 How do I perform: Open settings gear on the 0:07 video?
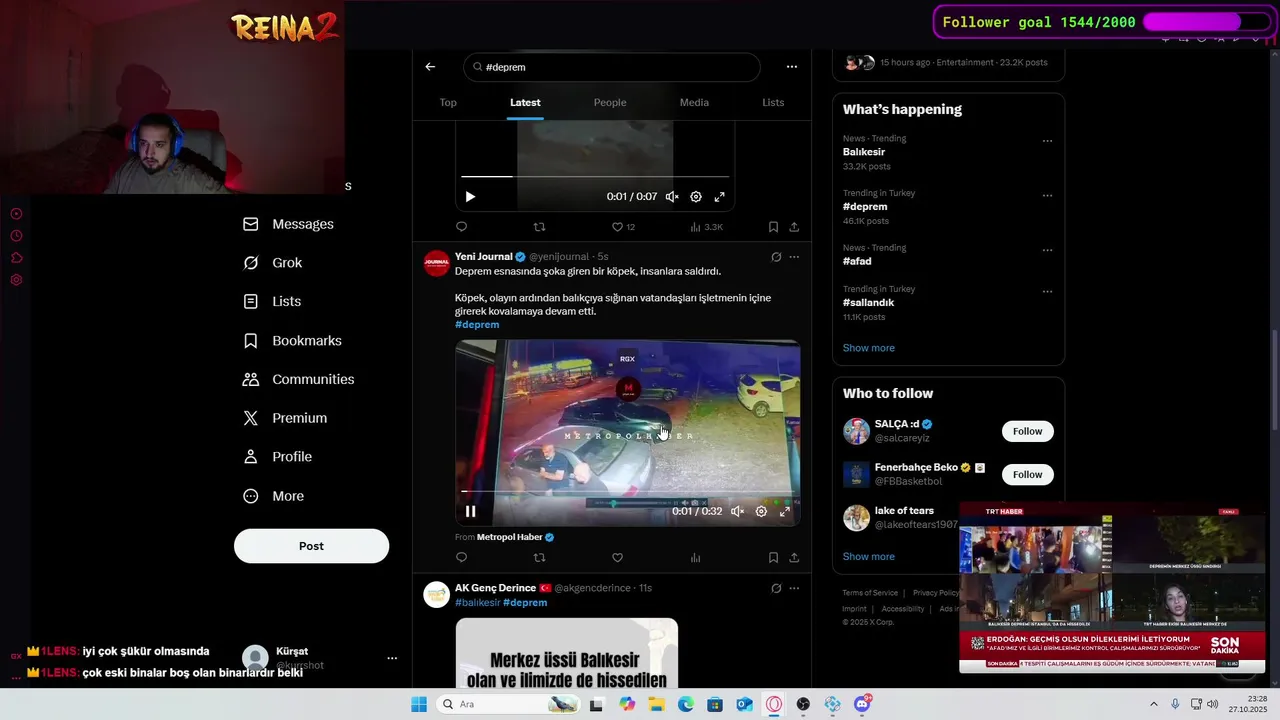696,197
